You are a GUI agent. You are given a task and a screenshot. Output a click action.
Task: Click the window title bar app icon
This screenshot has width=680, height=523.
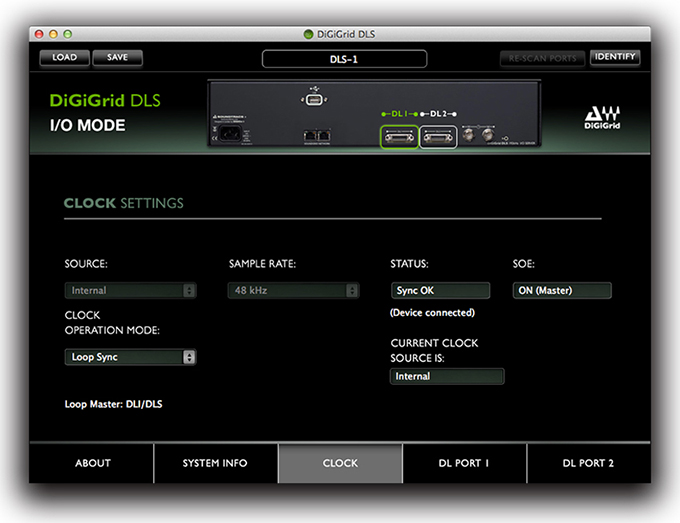coord(308,34)
